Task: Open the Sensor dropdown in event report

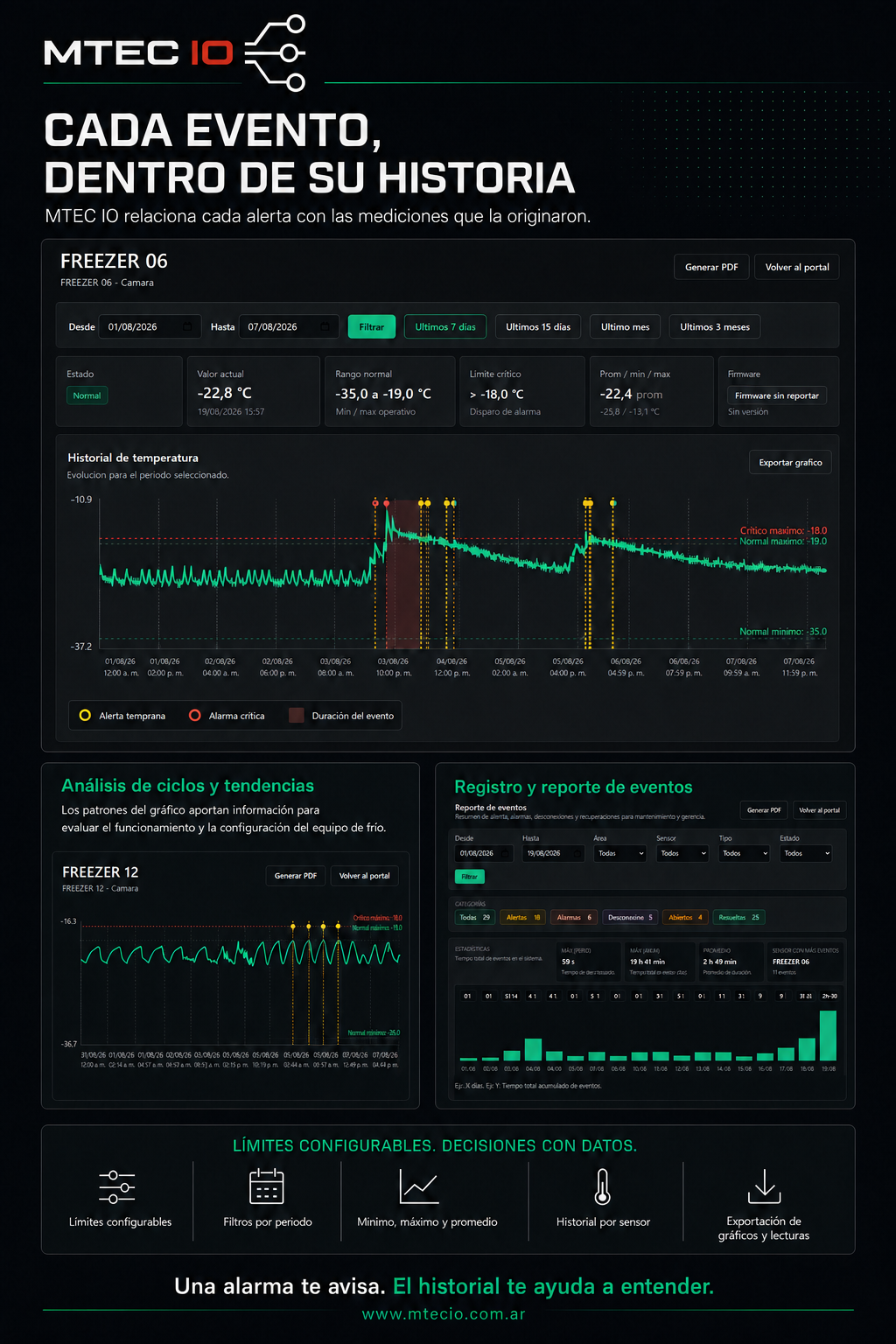Action: (682, 853)
